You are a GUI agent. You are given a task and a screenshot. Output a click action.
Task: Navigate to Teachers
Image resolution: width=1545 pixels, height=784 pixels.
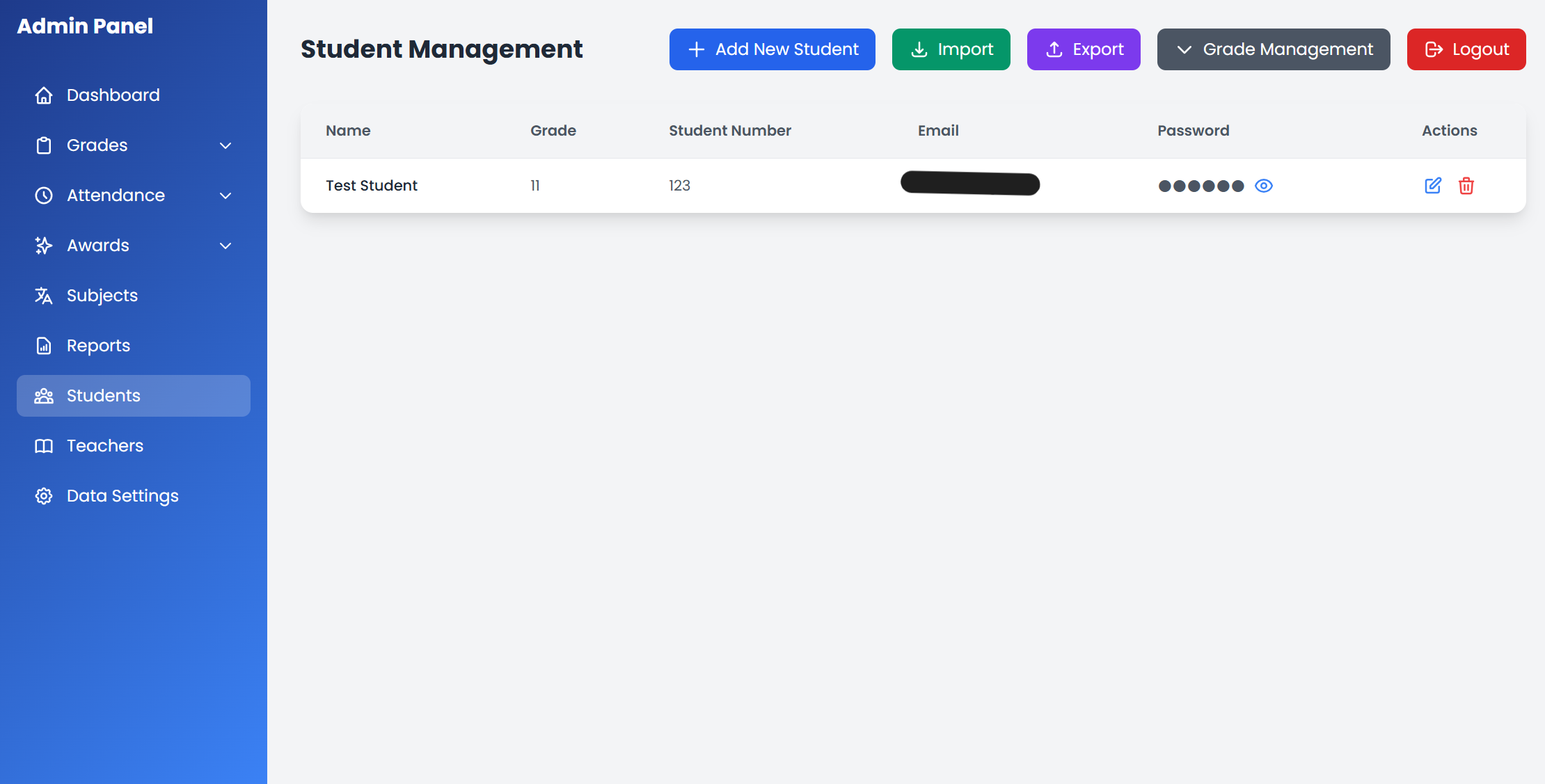click(x=134, y=446)
